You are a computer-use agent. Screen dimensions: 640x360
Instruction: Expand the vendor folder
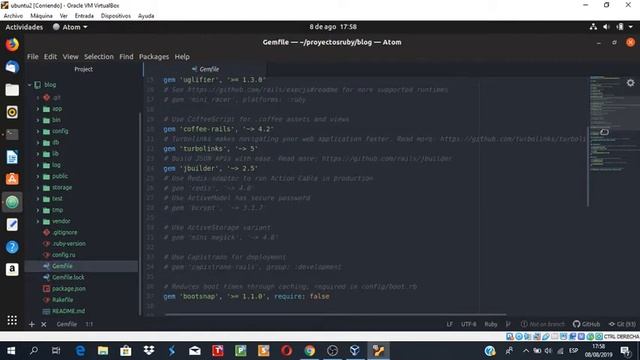point(38,221)
